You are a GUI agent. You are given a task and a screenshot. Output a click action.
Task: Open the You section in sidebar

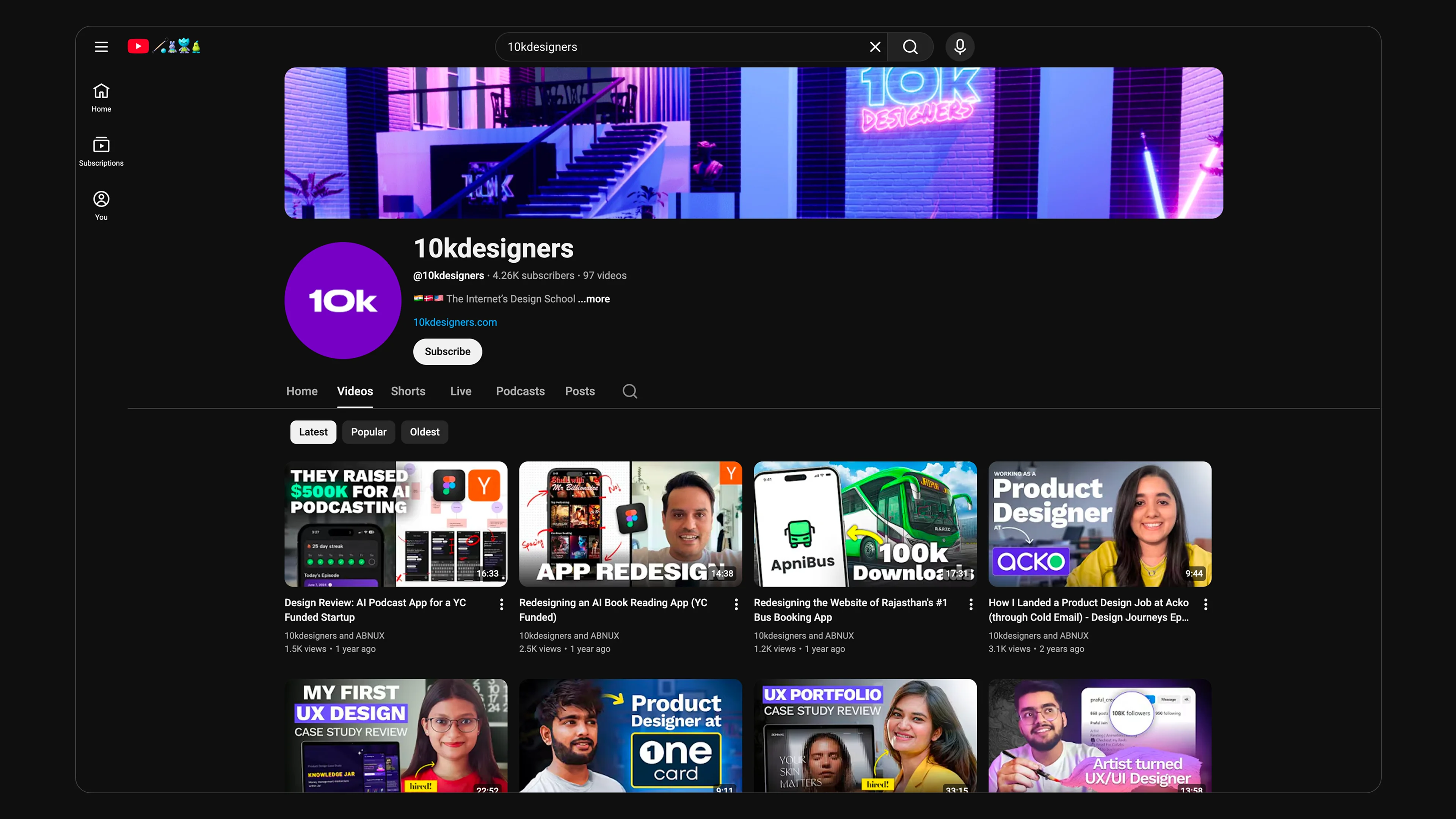click(101, 205)
